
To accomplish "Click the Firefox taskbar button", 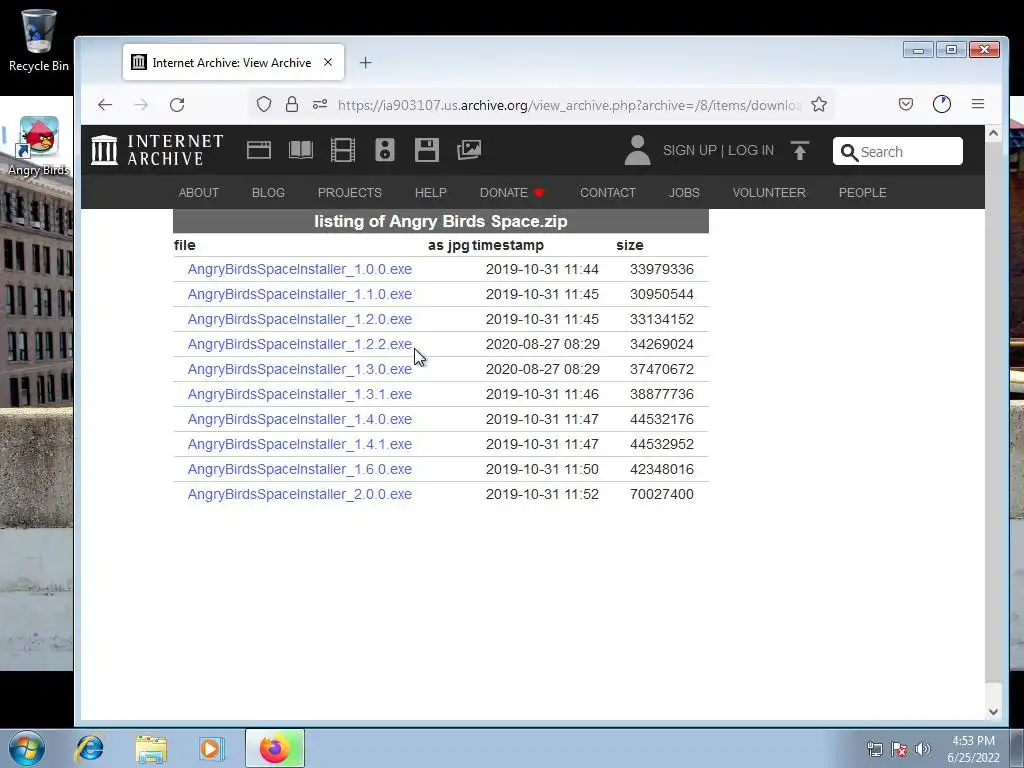I will pos(275,748).
